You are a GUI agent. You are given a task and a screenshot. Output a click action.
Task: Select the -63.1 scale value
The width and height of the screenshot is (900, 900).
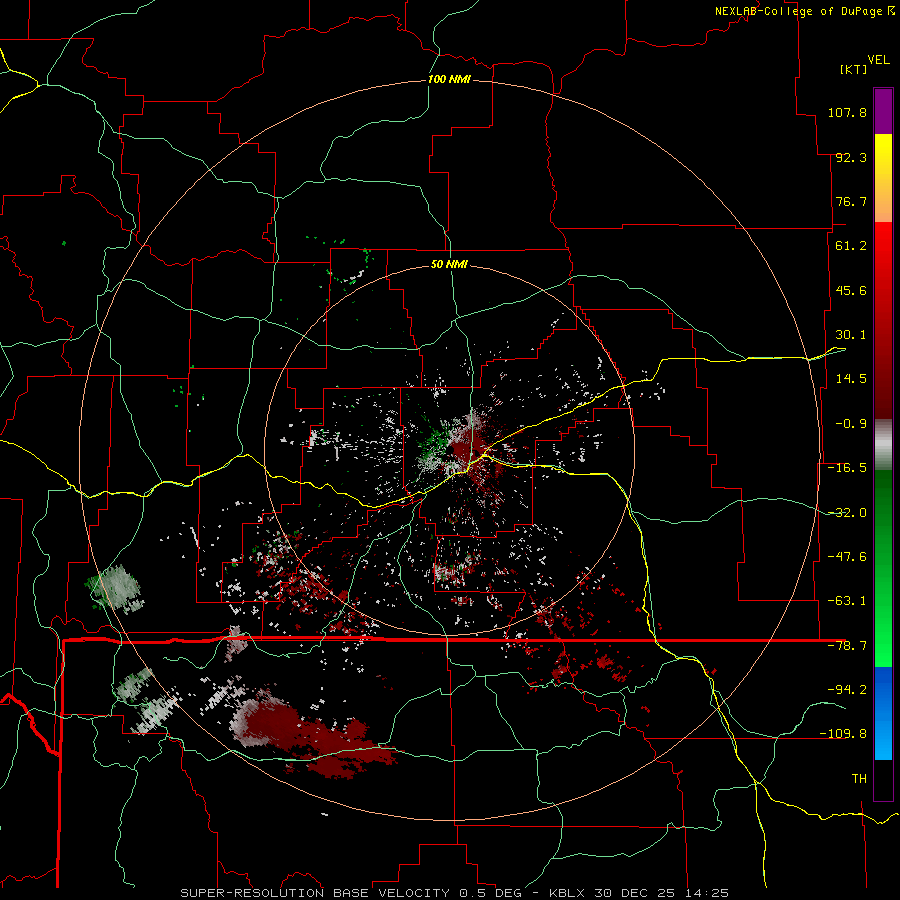tap(847, 601)
